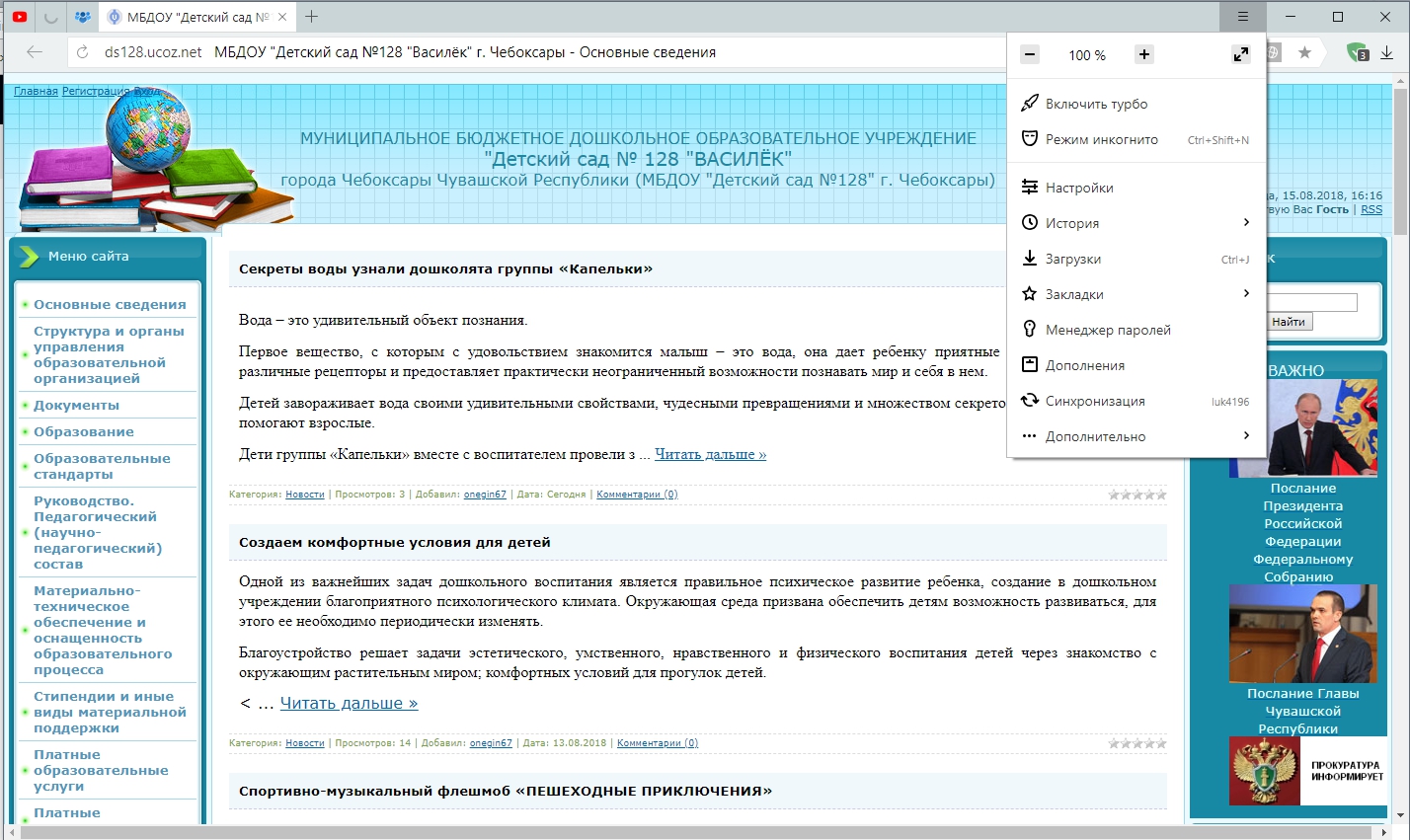1410x840 pixels.
Task: Rate the second article with the stars
Action: pyautogui.click(x=1137, y=743)
